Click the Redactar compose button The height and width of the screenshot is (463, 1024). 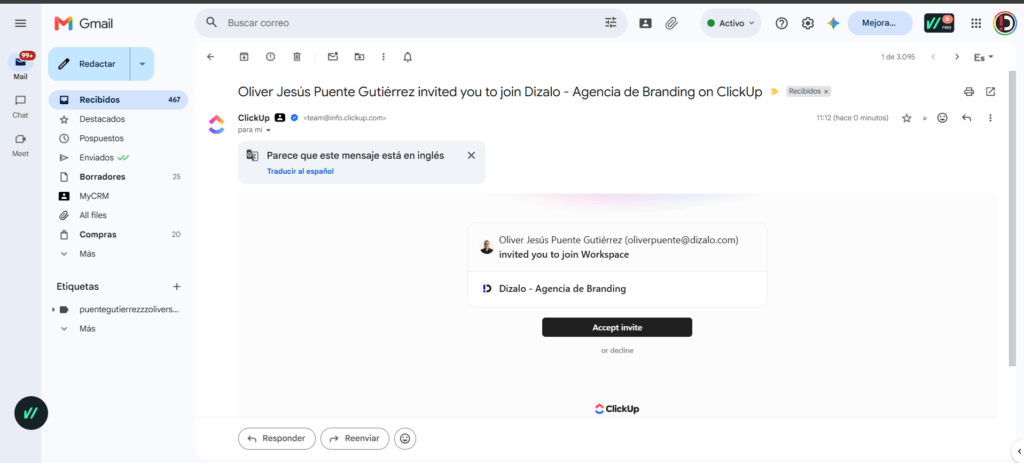coord(89,64)
